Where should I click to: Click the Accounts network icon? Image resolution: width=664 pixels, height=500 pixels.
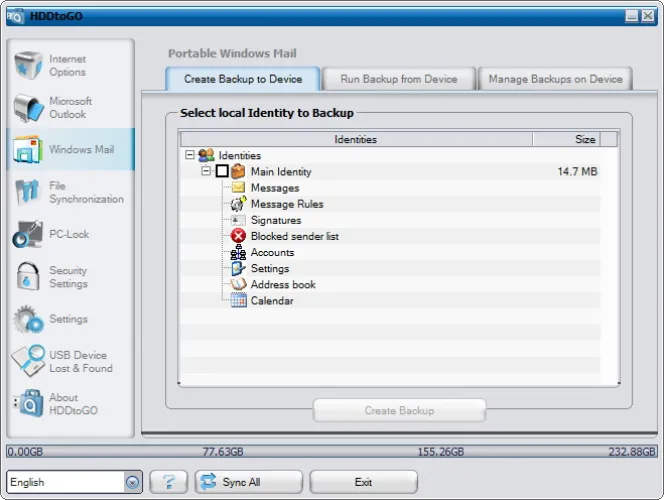238,252
